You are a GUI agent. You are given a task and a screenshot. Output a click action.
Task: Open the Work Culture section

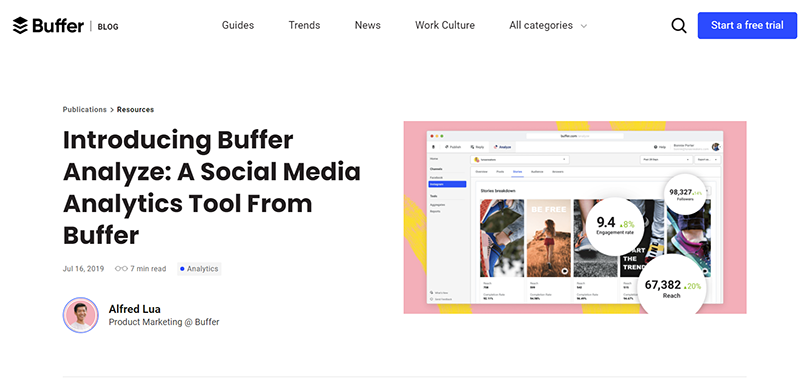pyautogui.click(x=445, y=25)
